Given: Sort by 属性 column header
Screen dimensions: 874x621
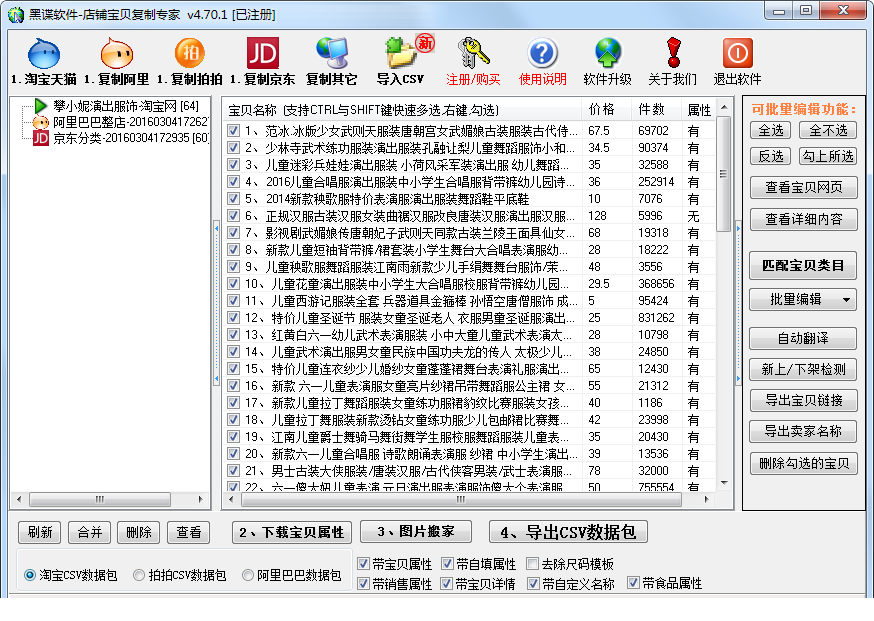Looking at the screenshot, I should coord(698,110).
